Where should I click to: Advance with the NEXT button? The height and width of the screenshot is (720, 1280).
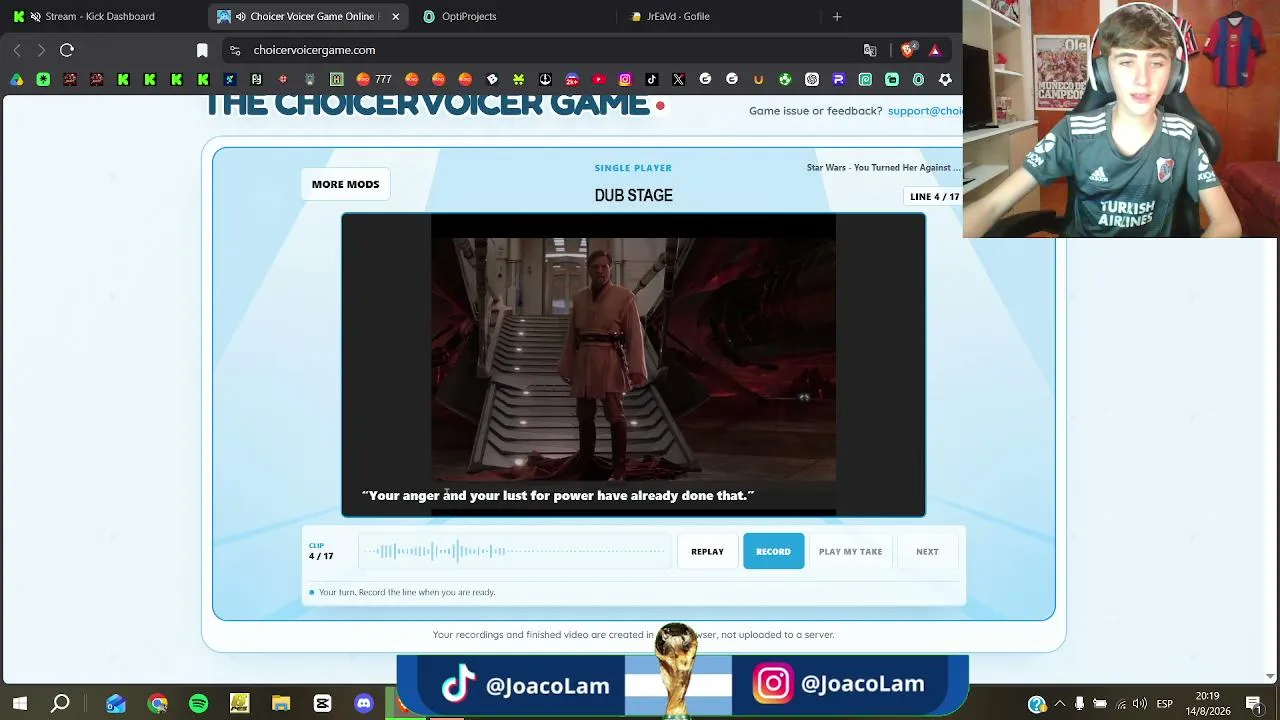click(x=927, y=551)
